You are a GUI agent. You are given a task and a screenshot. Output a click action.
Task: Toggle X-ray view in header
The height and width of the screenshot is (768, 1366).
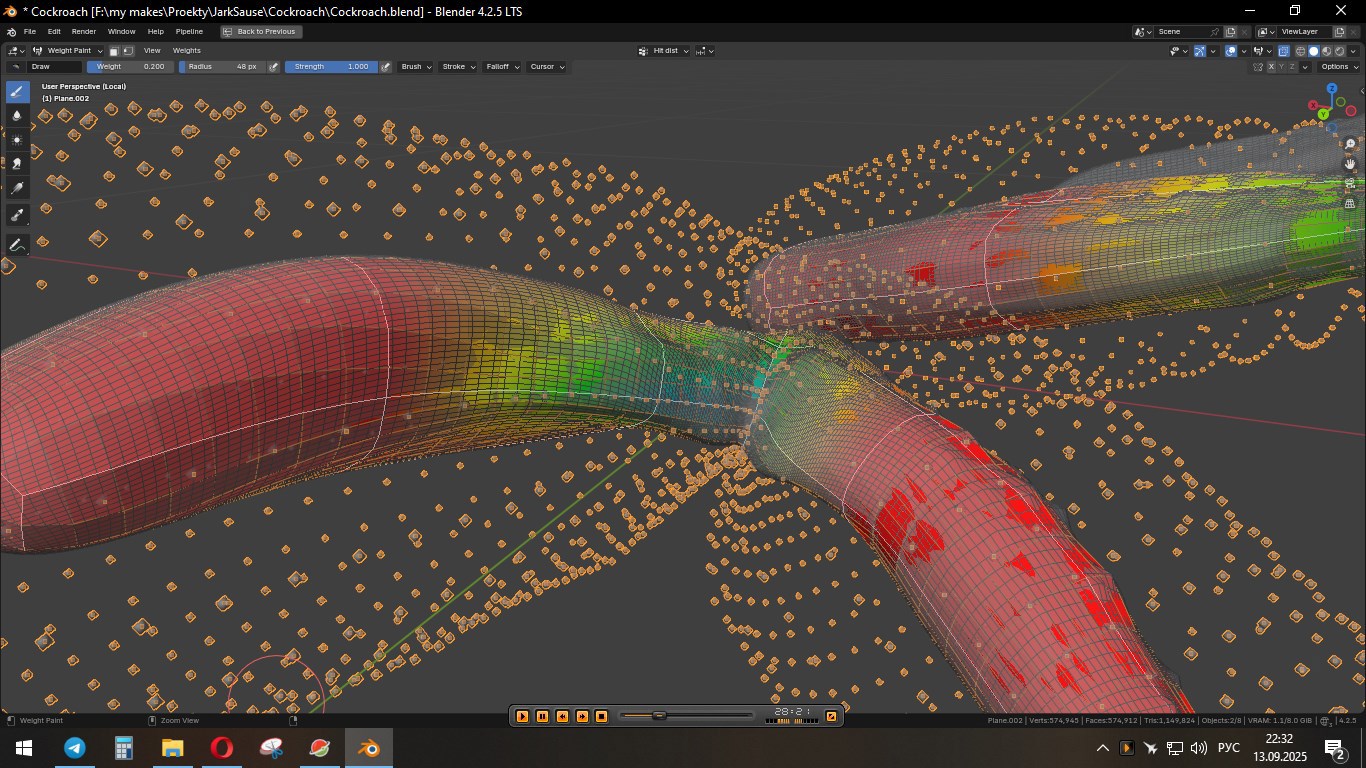1285,51
